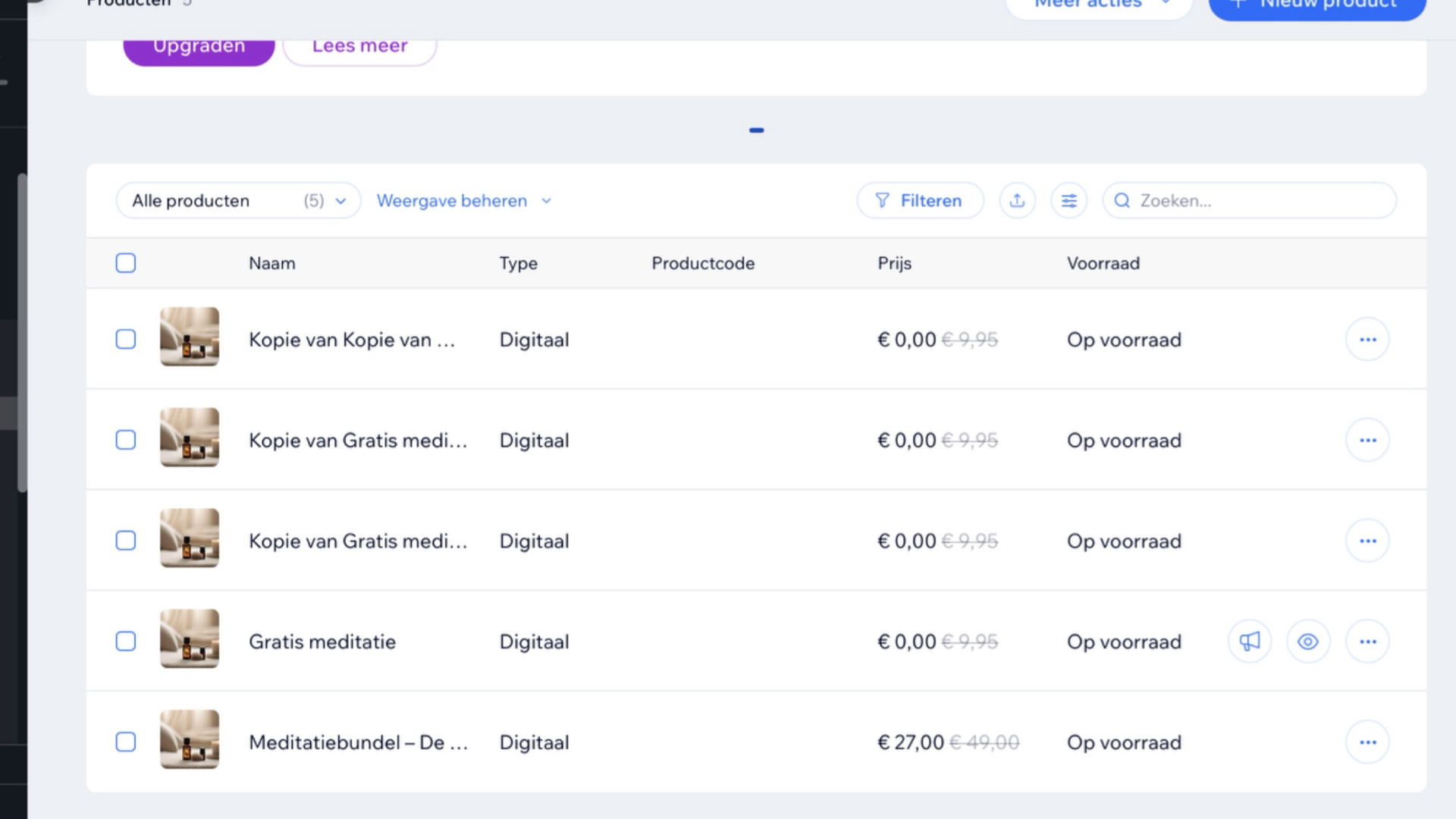
Task: Click the Lees meer link
Action: coord(359,45)
